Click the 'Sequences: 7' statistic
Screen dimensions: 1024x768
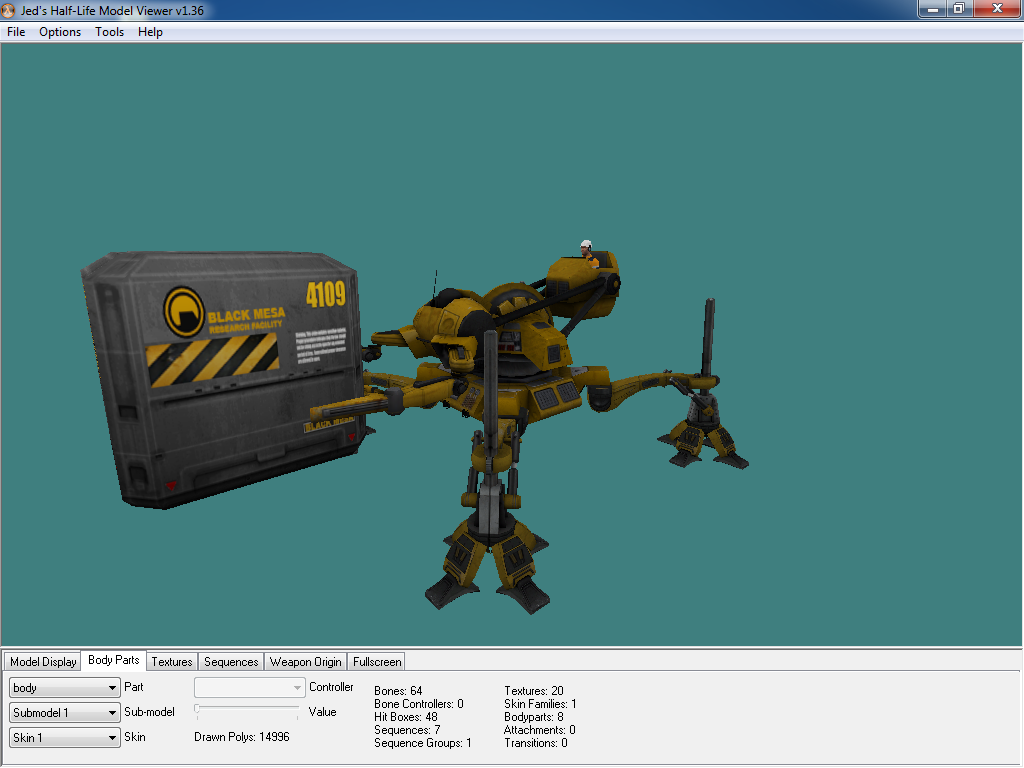click(407, 730)
